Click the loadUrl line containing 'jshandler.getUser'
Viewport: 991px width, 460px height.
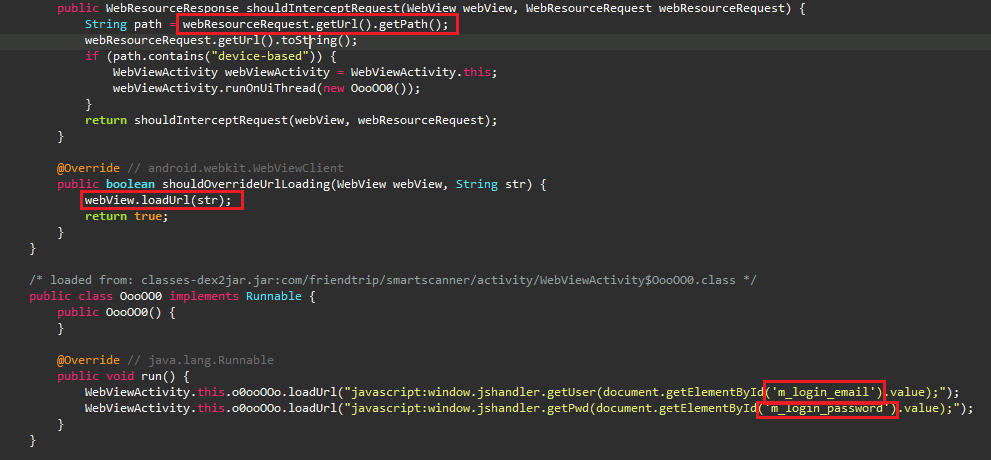click(522, 392)
